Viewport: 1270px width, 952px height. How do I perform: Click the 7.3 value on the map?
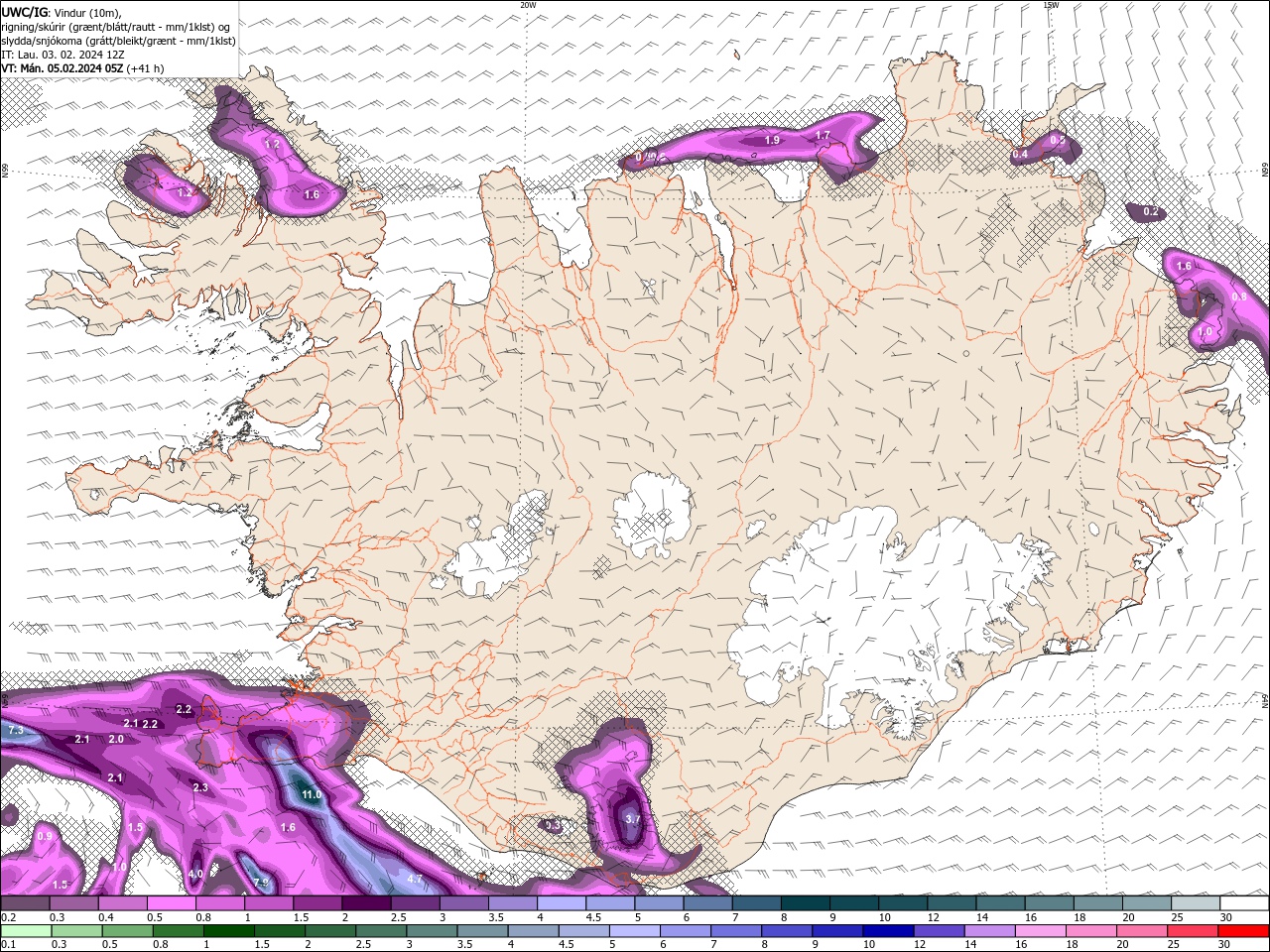pos(15,730)
